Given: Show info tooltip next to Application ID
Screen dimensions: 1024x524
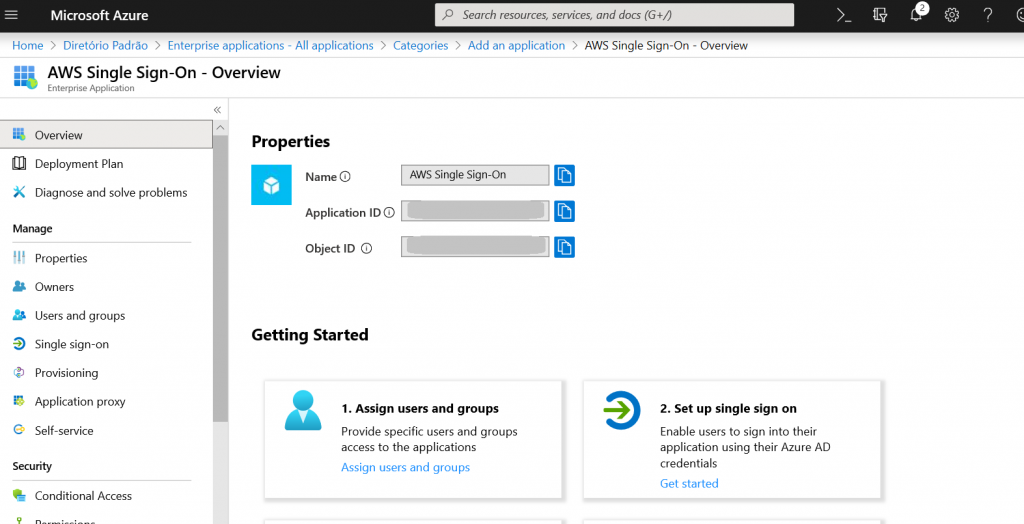Looking at the screenshot, I should (389, 212).
